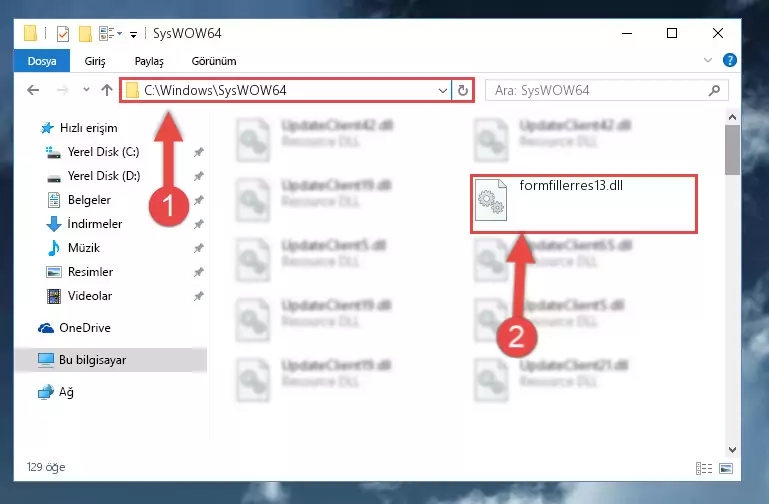Open Help with the blue question icon
This screenshot has height=504, width=769.
pos(729,60)
